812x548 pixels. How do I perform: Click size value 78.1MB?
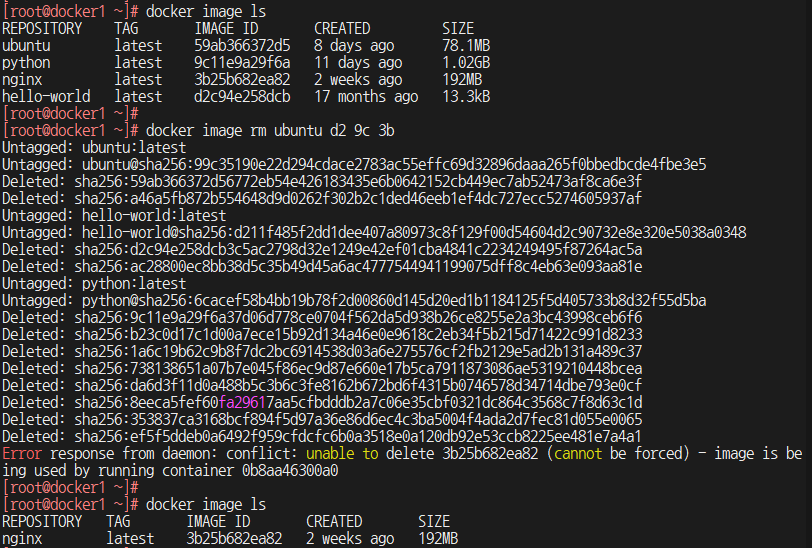tap(466, 46)
